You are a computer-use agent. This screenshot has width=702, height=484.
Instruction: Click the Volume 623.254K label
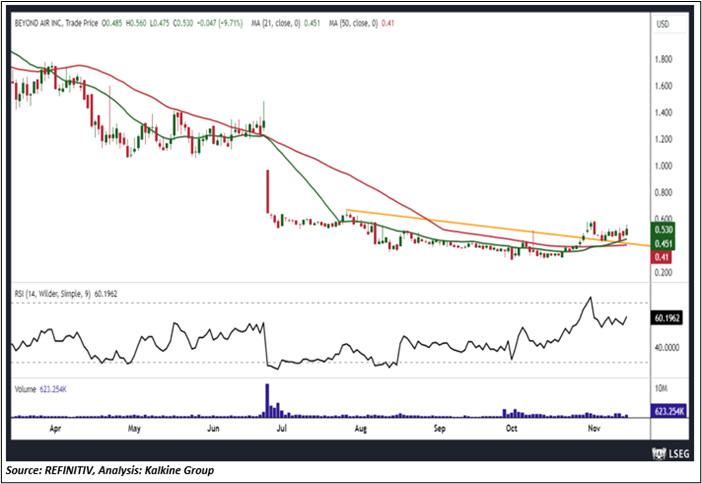pyautogui.click(x=41, y=390)
